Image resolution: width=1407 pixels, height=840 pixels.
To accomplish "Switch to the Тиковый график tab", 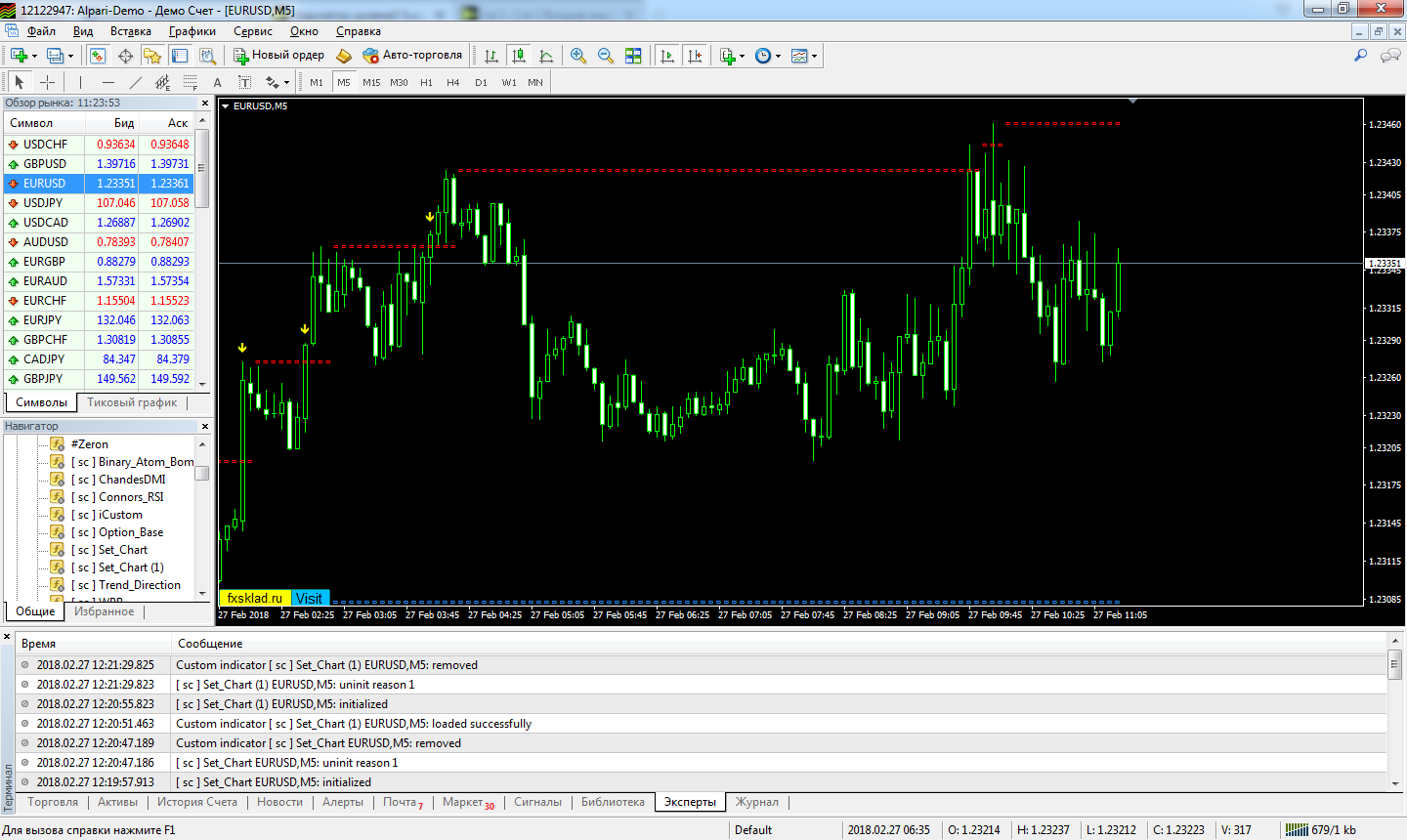I will tap(132, 402).
